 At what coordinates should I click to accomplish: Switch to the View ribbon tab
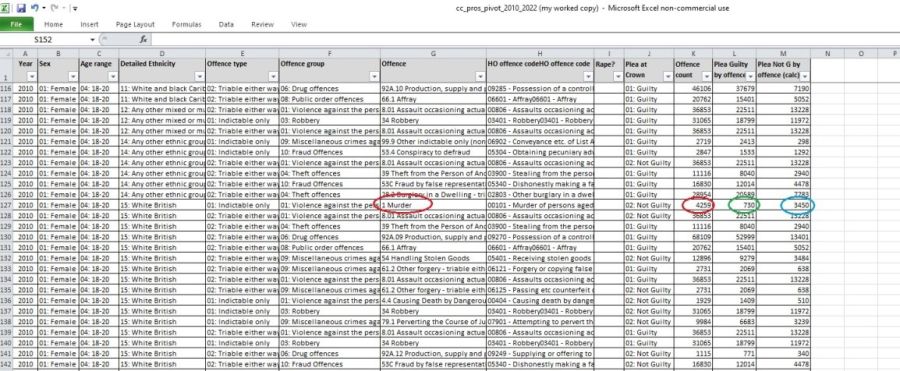point(298,25)
